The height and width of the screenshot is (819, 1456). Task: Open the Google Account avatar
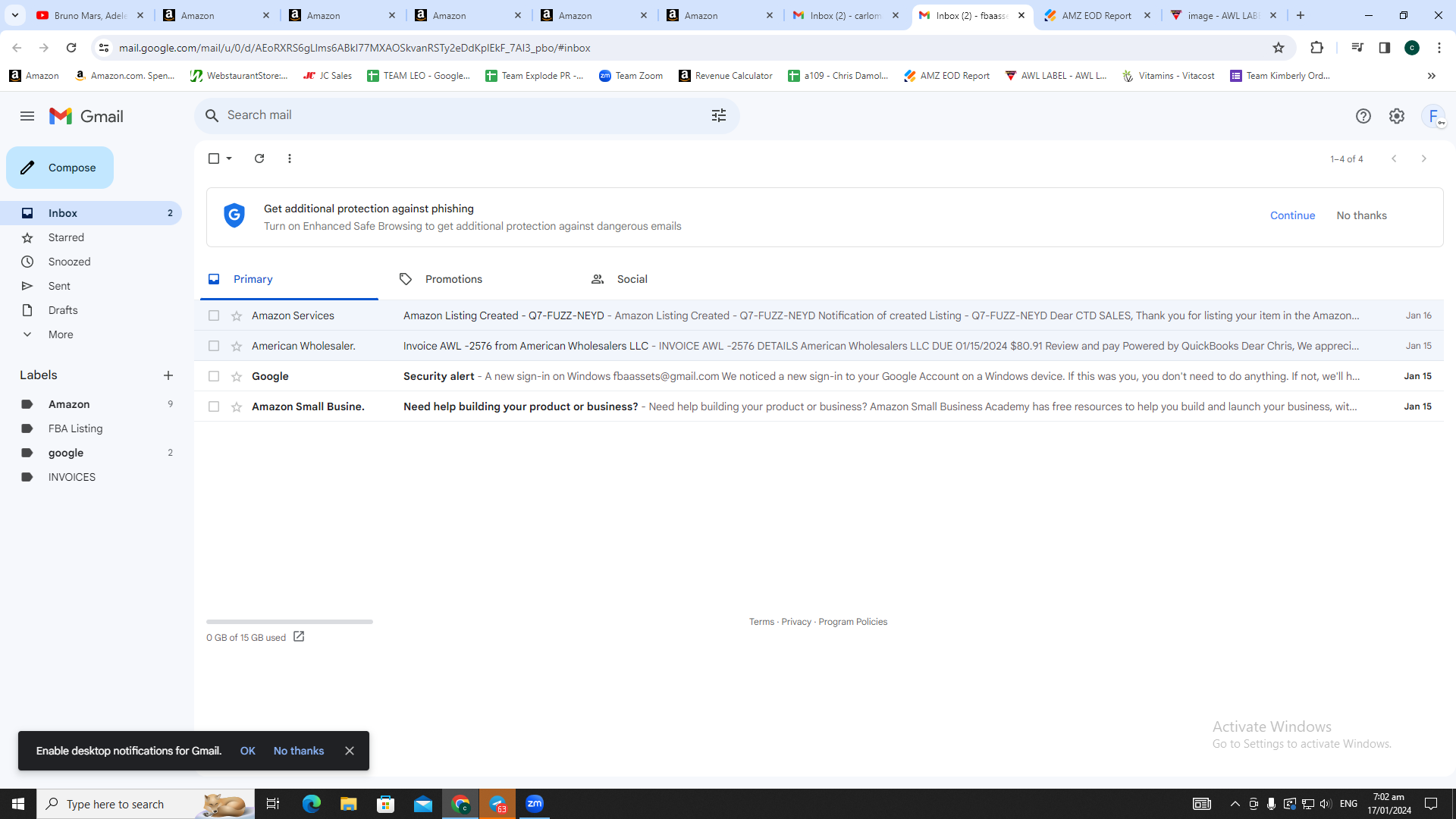coord(1433,116)
